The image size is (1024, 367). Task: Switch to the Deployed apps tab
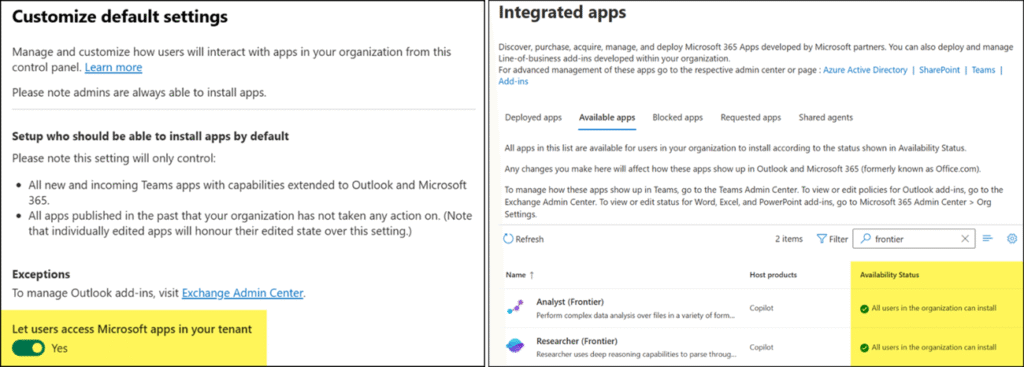click(534, 118)
